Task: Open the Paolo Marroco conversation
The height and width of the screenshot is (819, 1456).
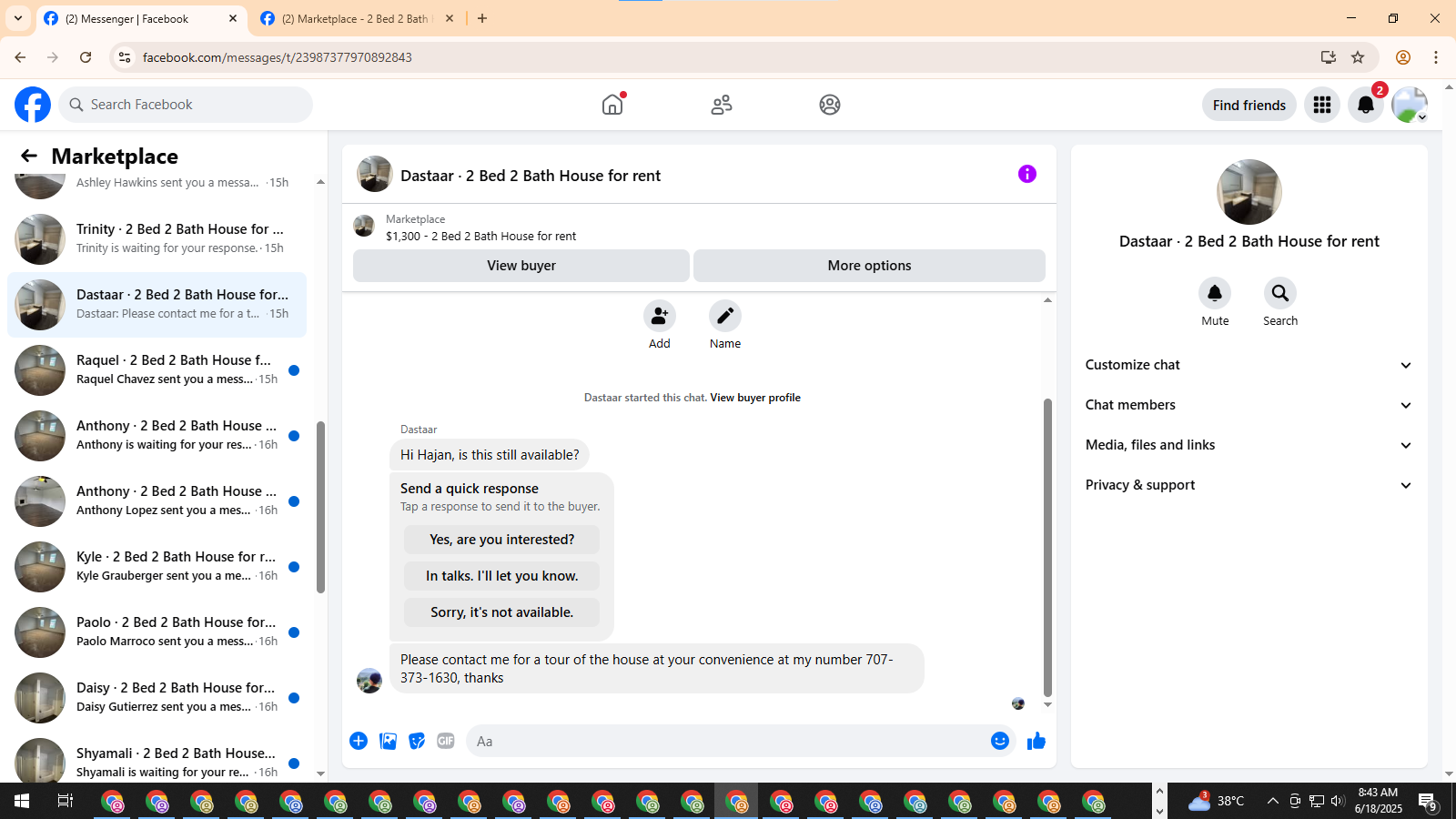Action: [157, 632]
